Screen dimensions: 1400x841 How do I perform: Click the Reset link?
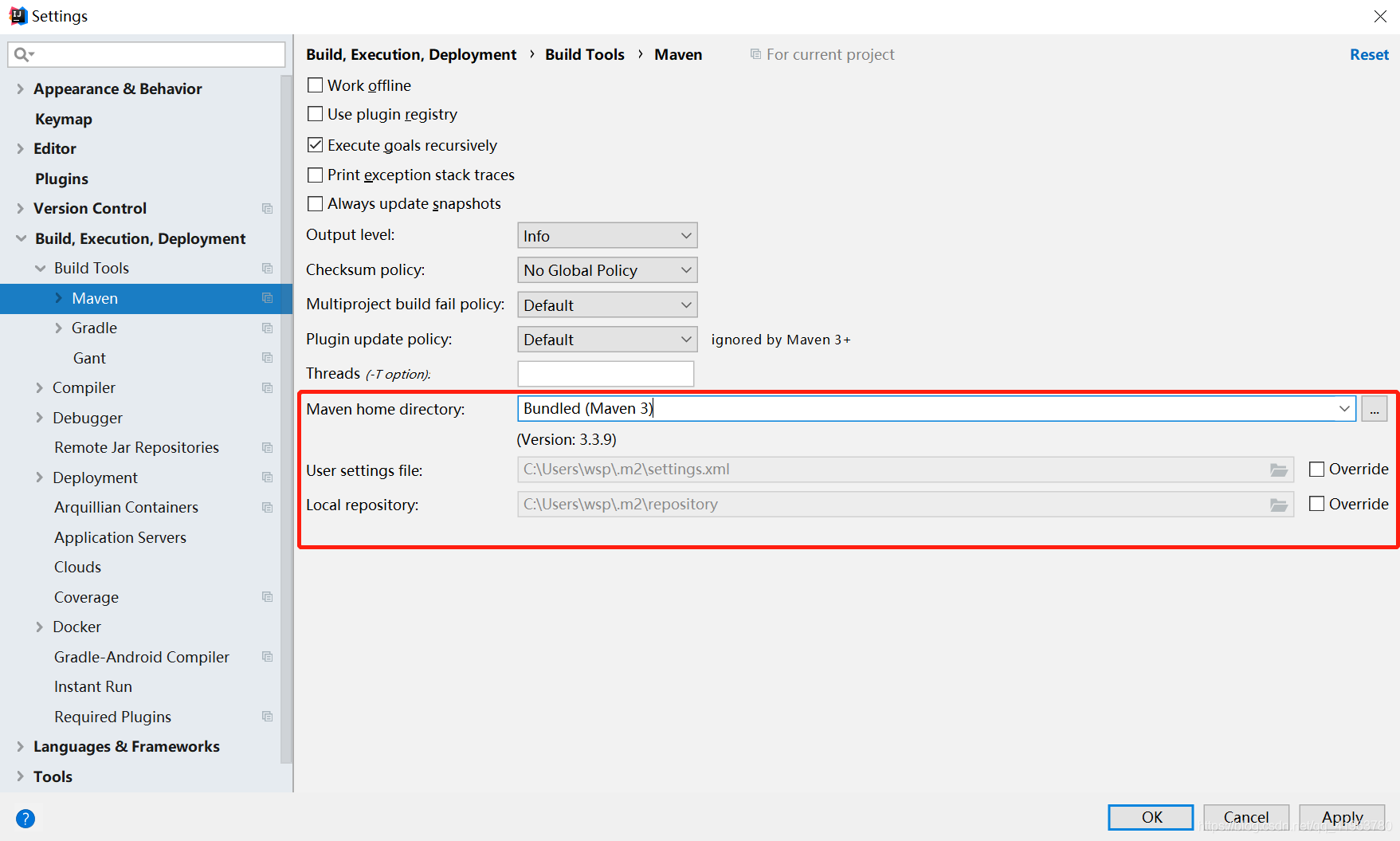(1369, 54)
